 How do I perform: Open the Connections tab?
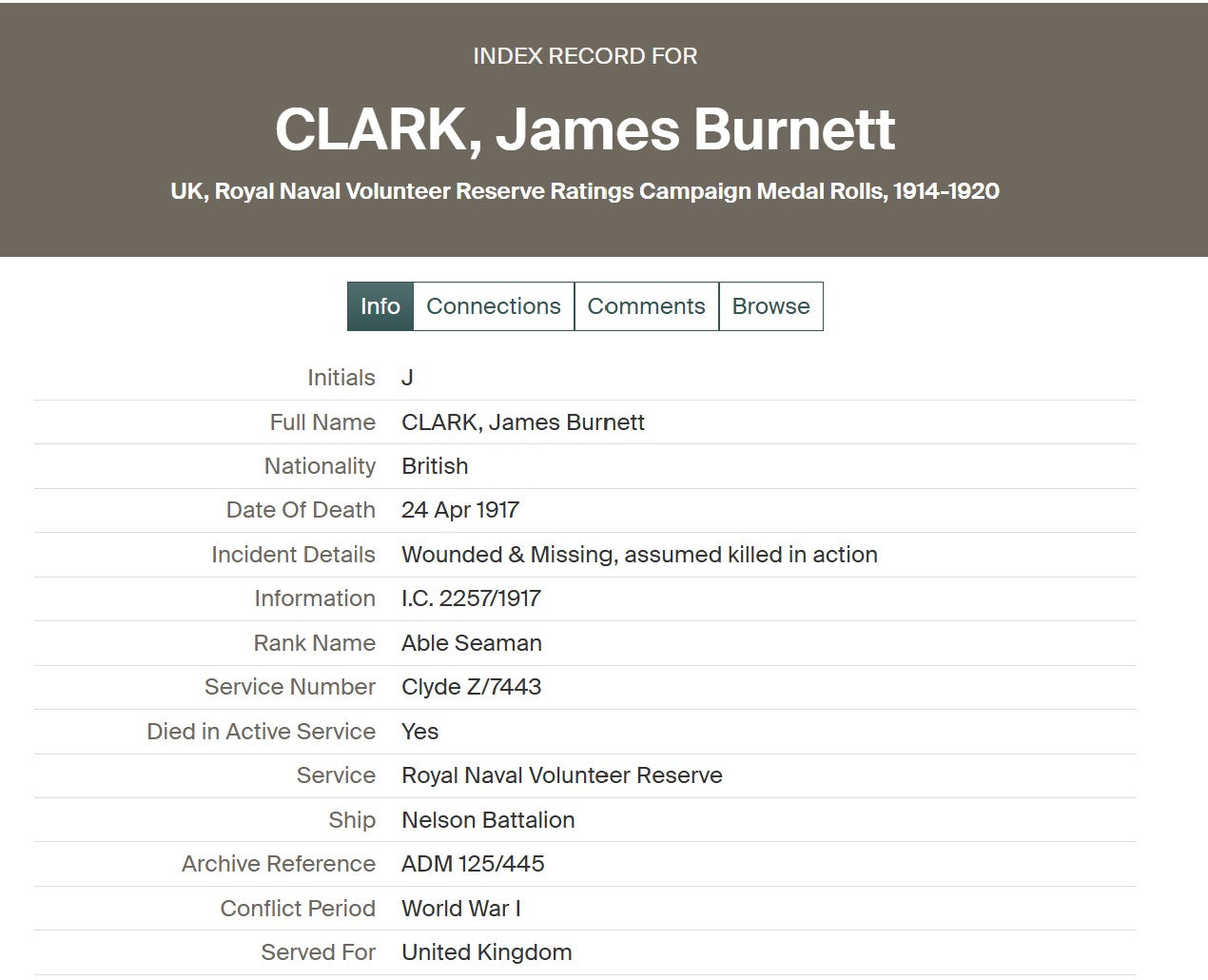tap(494, 306)
